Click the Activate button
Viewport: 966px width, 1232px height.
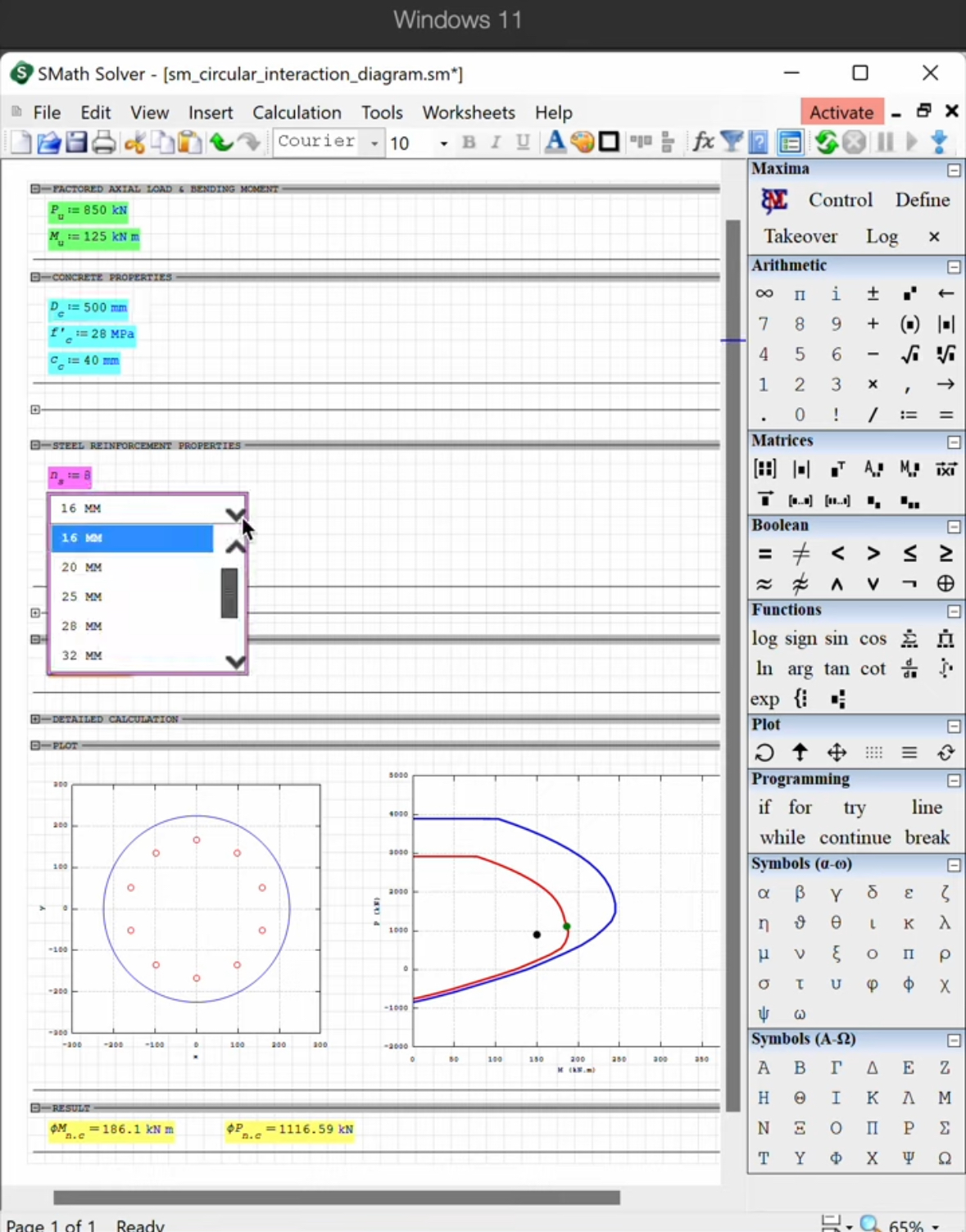841,112
